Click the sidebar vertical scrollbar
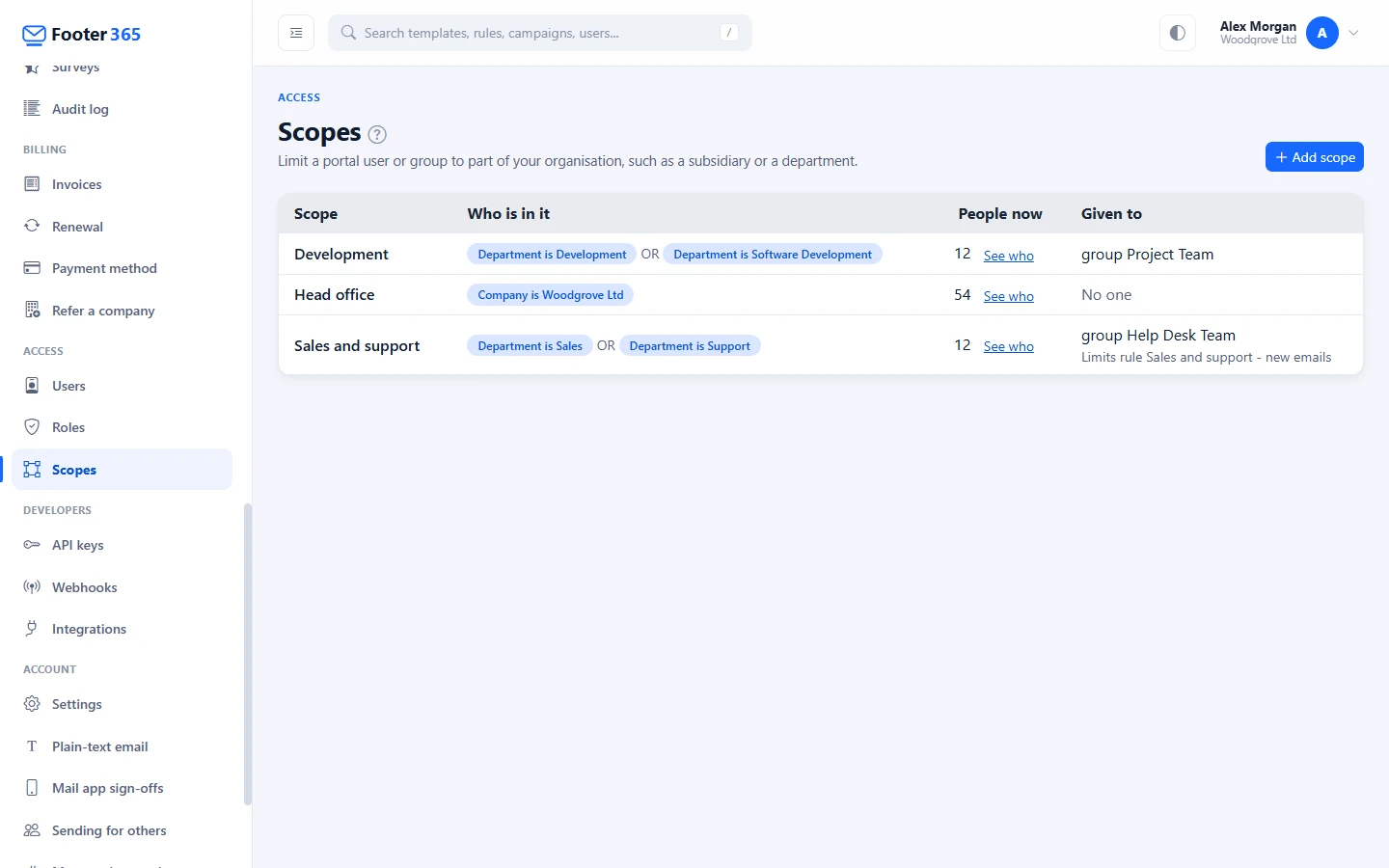Viewport: 1389px width, 868px height. [248, 654]
